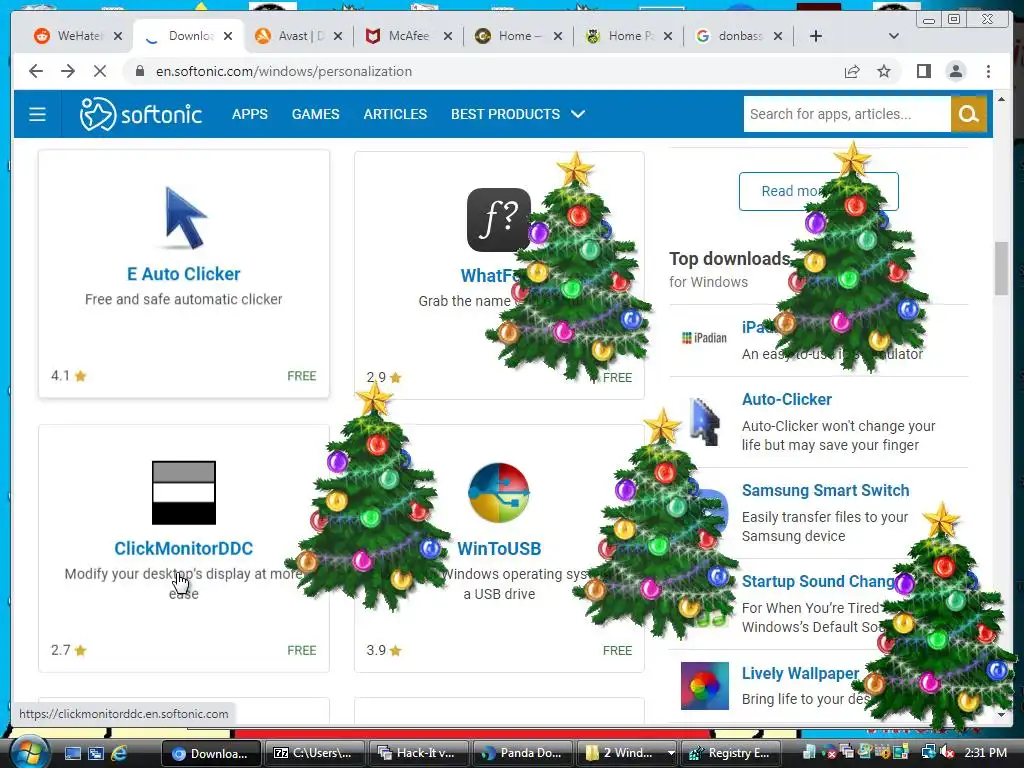Click the address bar URL
This screenshot has height=768, width=1024.
pos(283,71)
